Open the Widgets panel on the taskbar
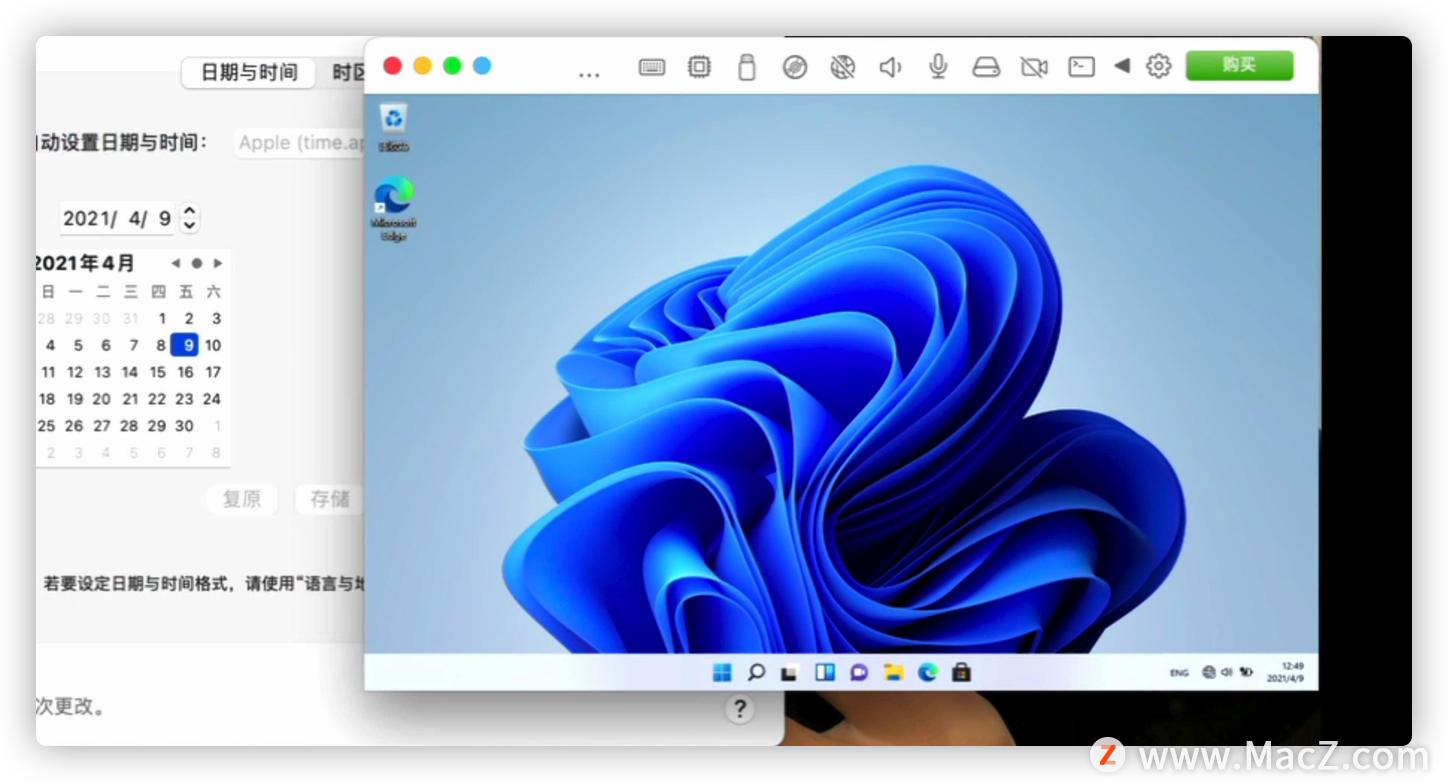 [824, 672]
